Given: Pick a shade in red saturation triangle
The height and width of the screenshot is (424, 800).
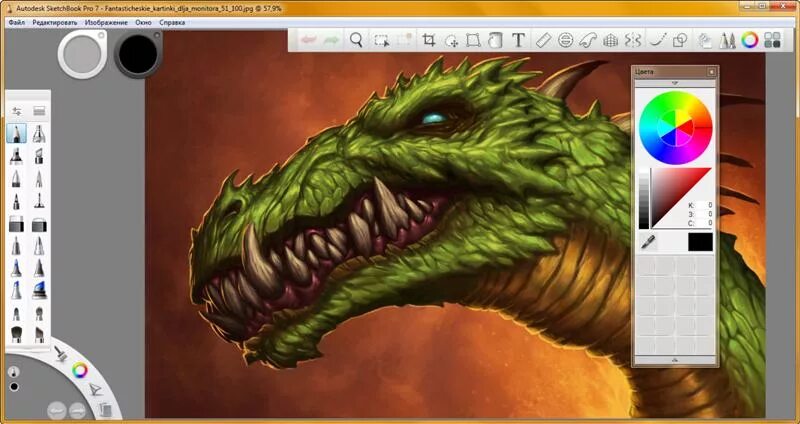Looking at the screenshot, I should (674, 191).
